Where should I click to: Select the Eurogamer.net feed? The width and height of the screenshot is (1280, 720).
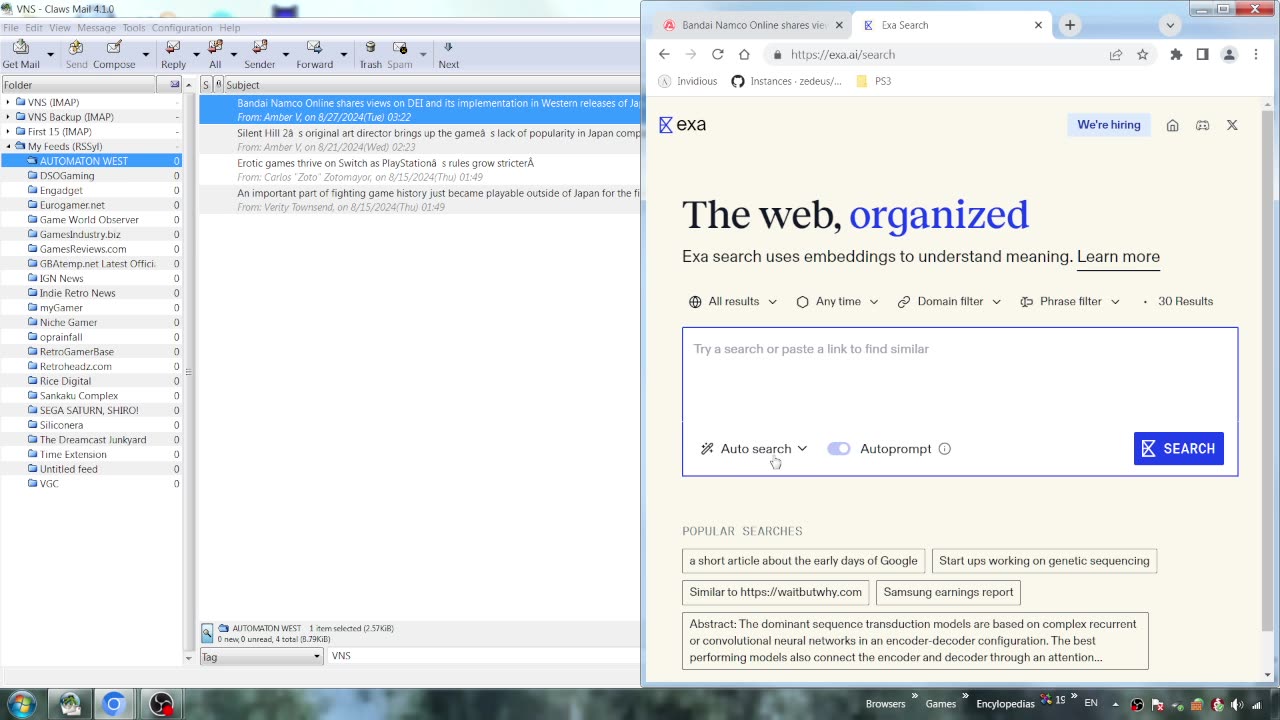(x=72, y=205)
